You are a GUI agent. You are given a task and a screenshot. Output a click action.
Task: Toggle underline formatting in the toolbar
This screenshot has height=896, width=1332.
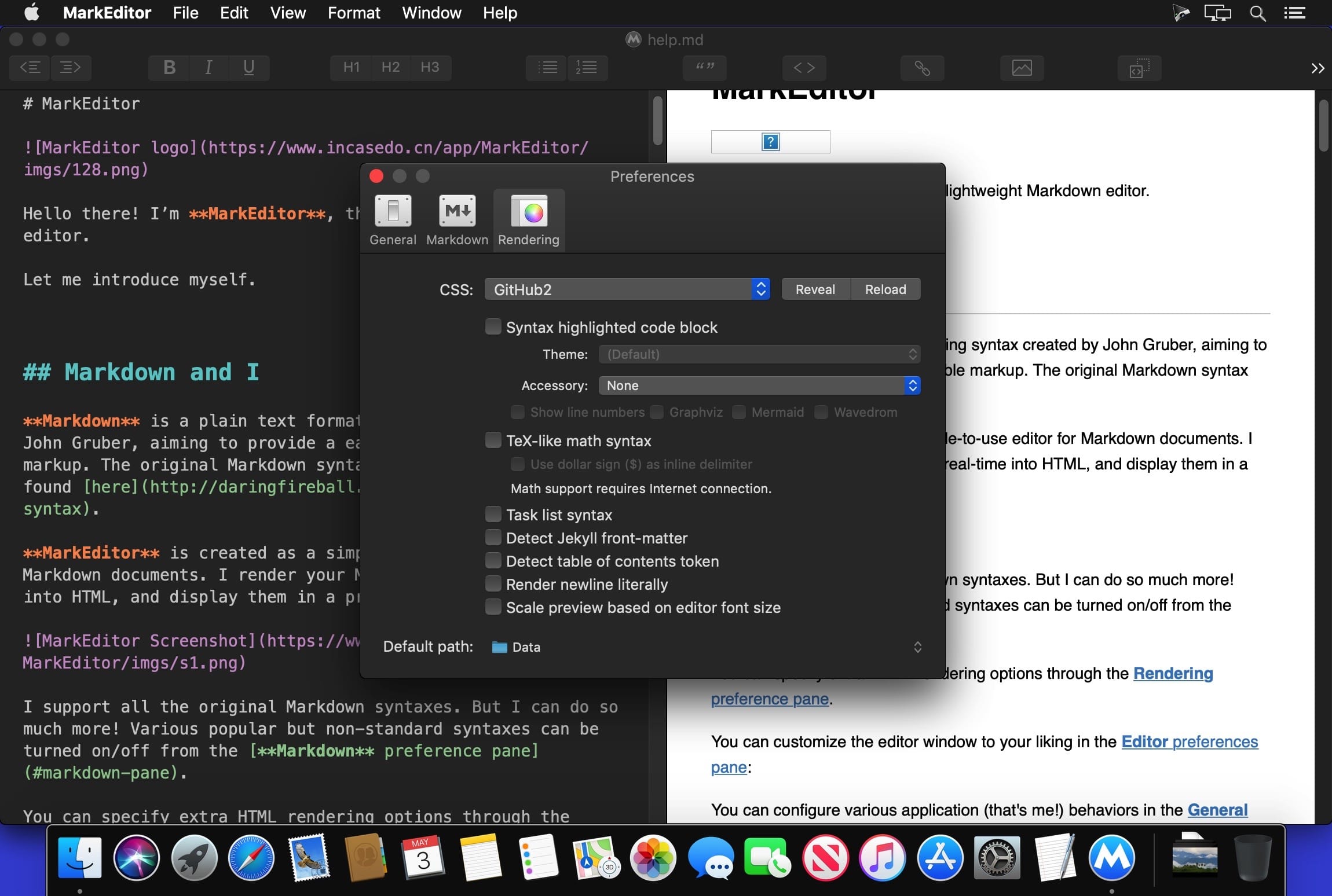point(249,68)
